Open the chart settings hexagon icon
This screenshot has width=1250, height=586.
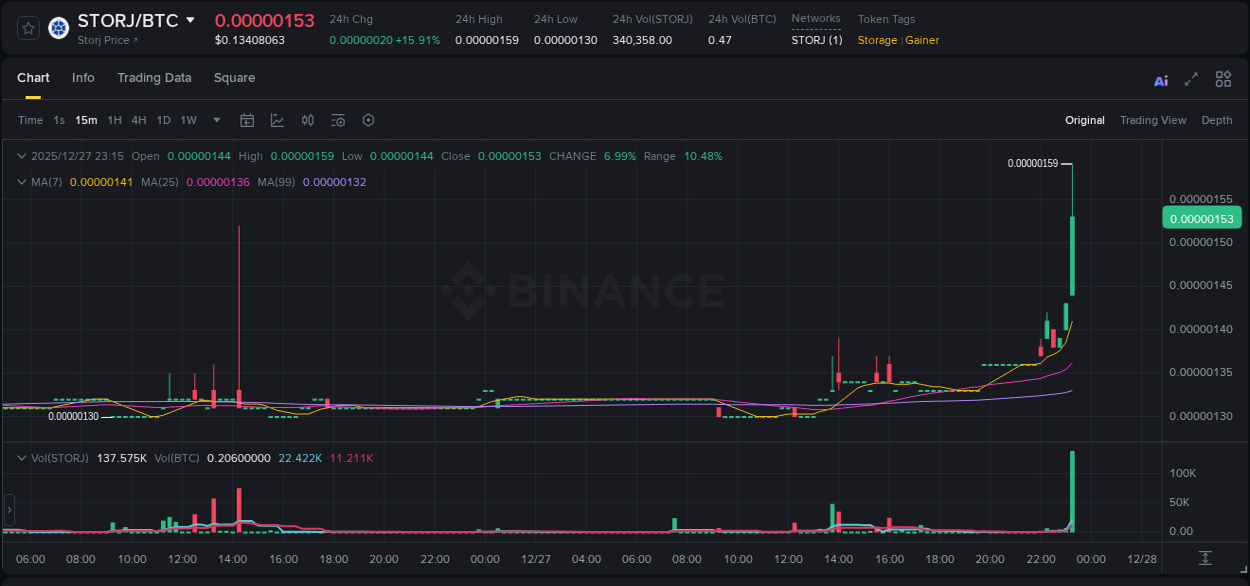(x=368, y=120)
